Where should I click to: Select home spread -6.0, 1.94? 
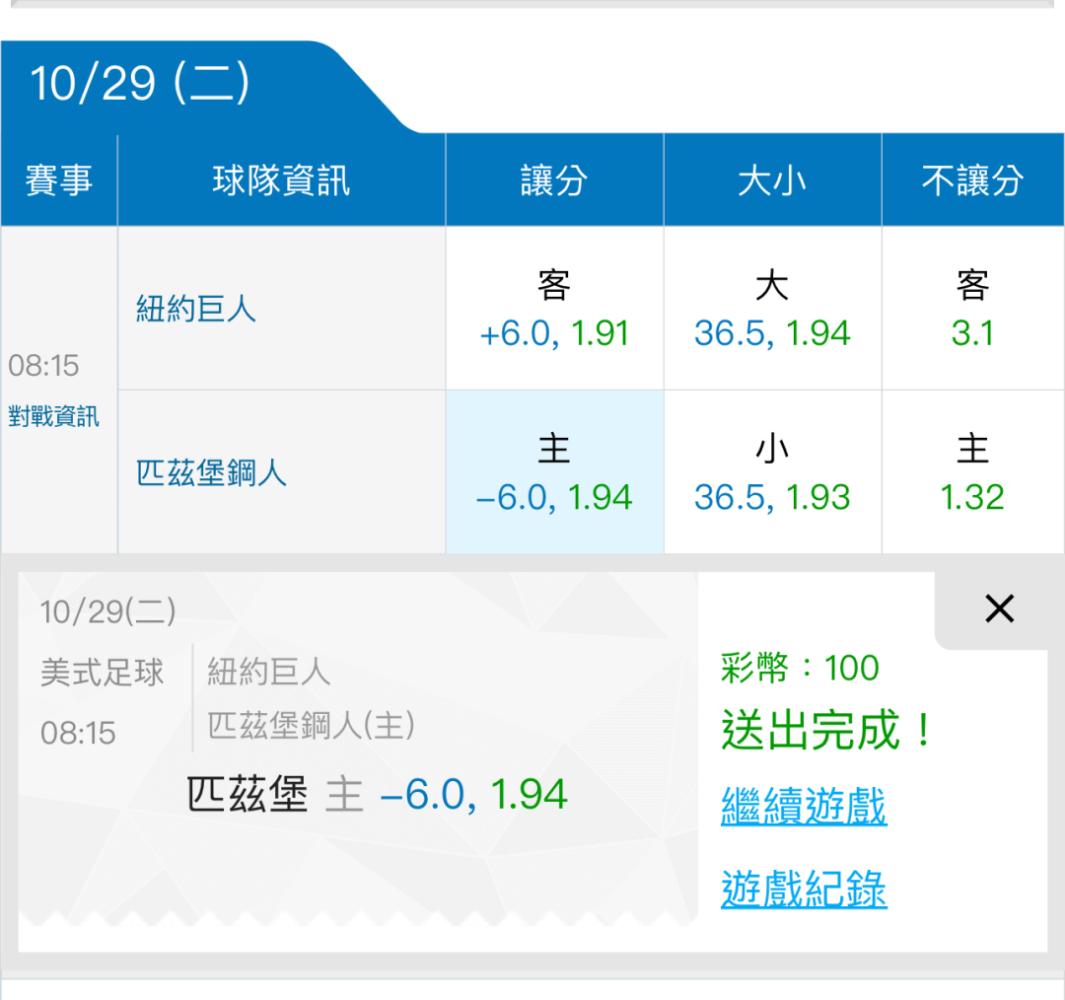554,472
